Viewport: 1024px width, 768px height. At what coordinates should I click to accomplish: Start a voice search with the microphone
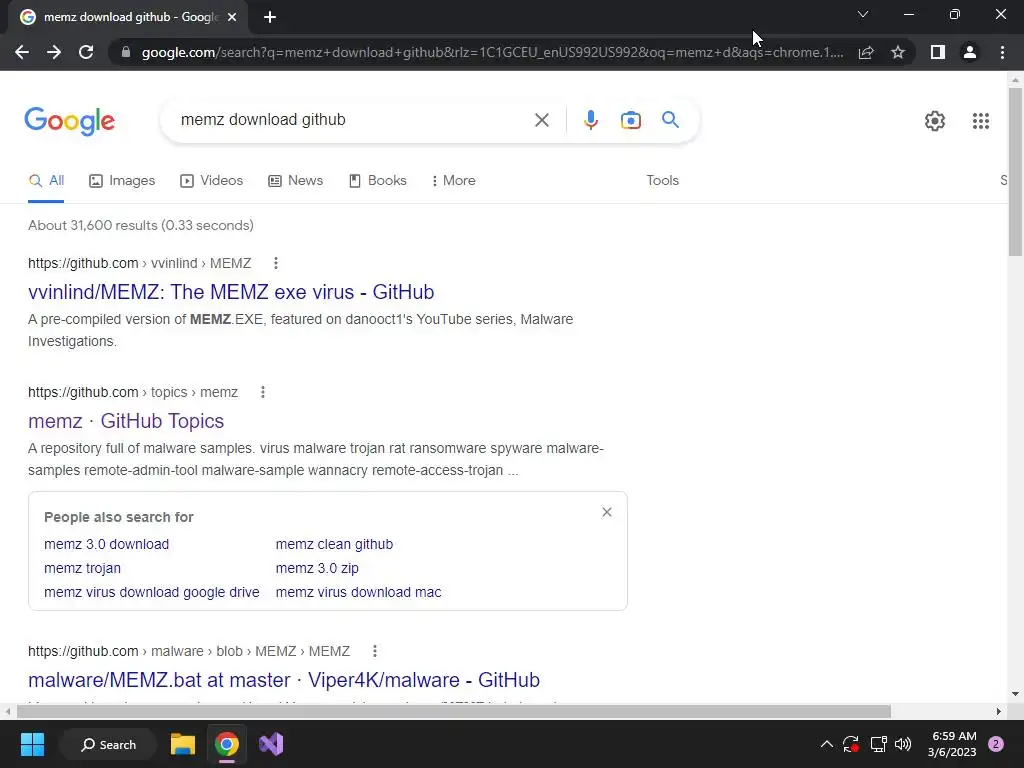tap(590, 120)
